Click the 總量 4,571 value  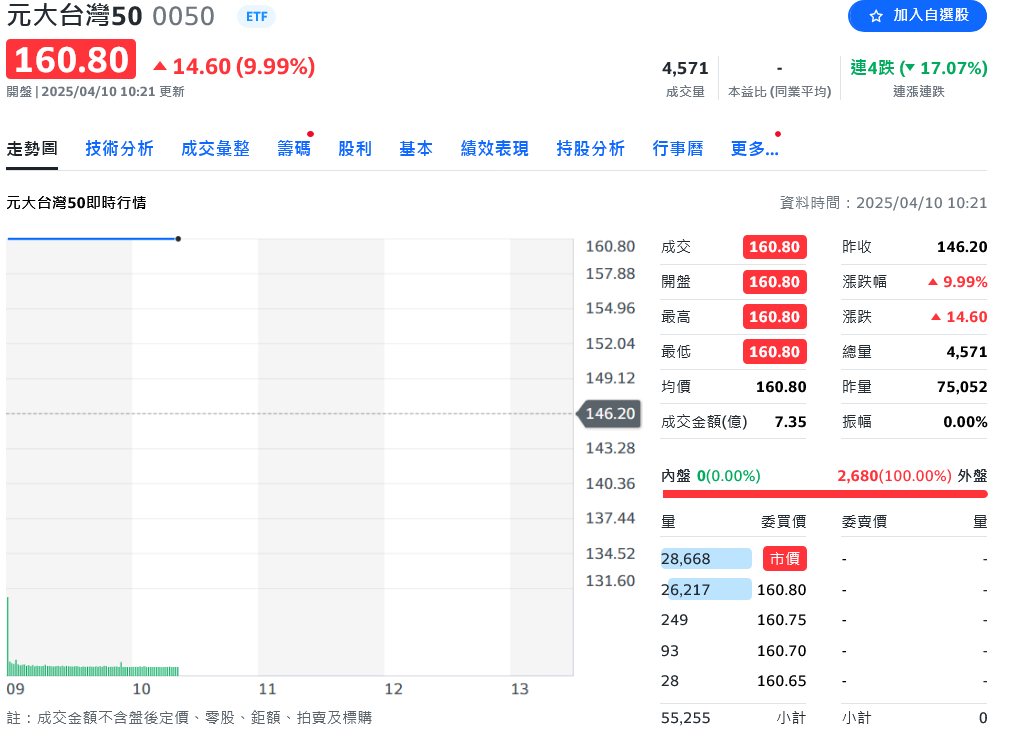[x=966, y=351]
